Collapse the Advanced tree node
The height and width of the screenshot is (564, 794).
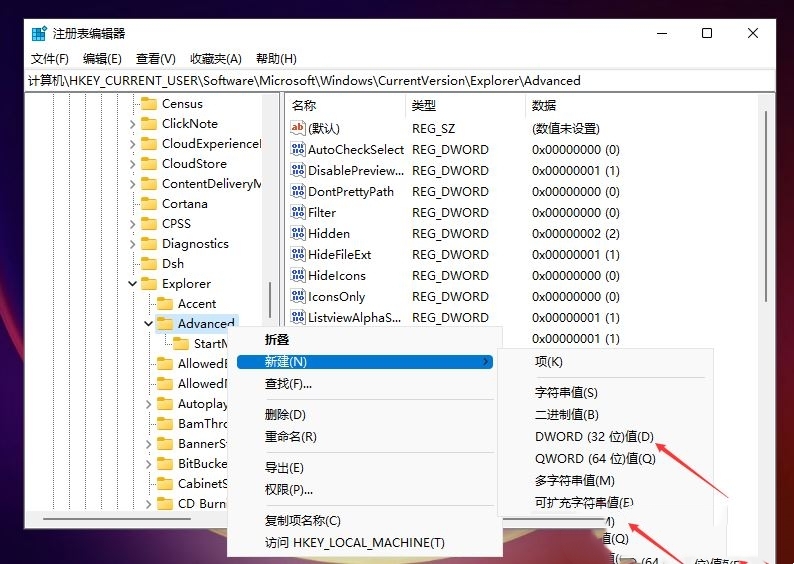148,324
